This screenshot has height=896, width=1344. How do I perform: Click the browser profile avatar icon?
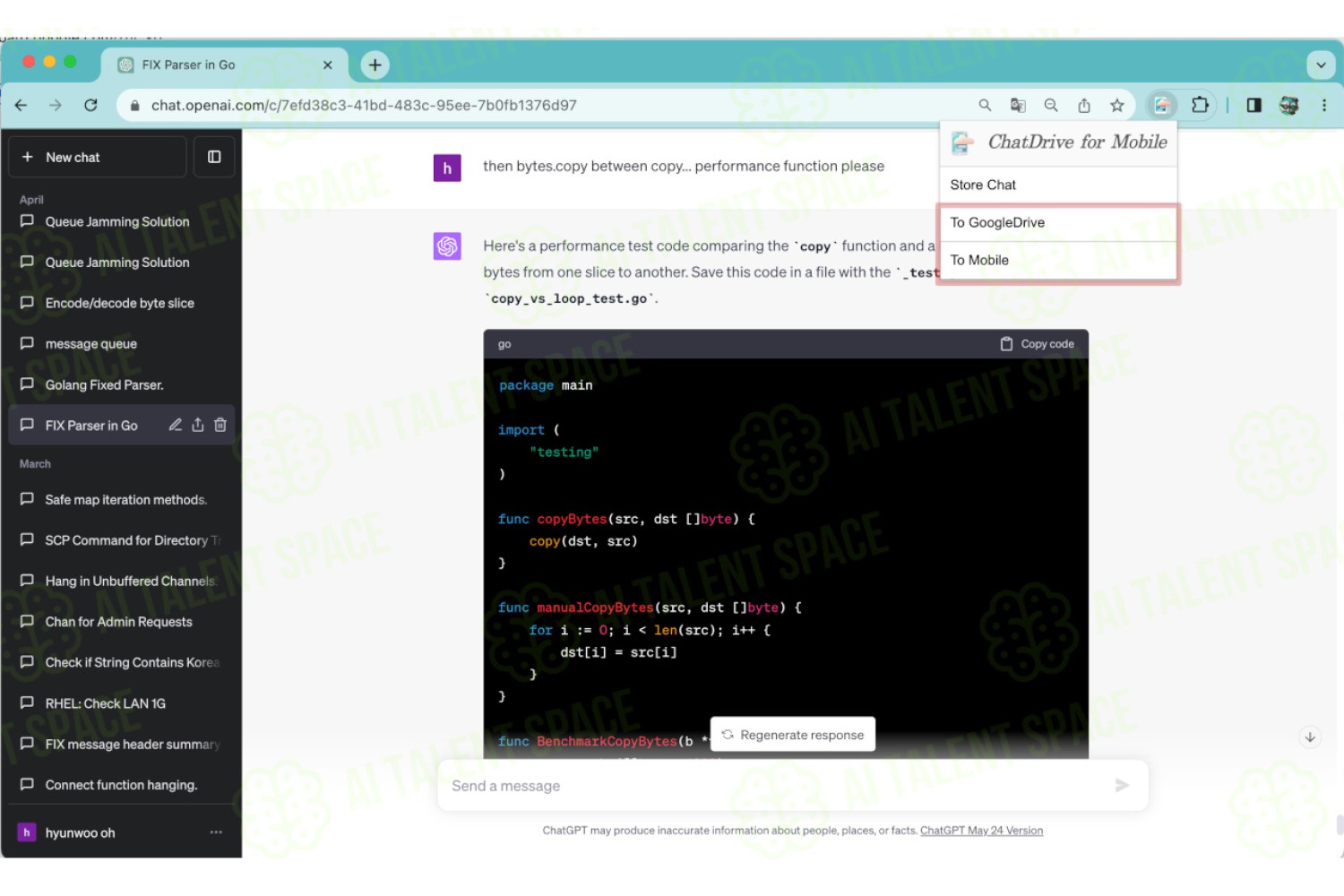pos(1289,105)
